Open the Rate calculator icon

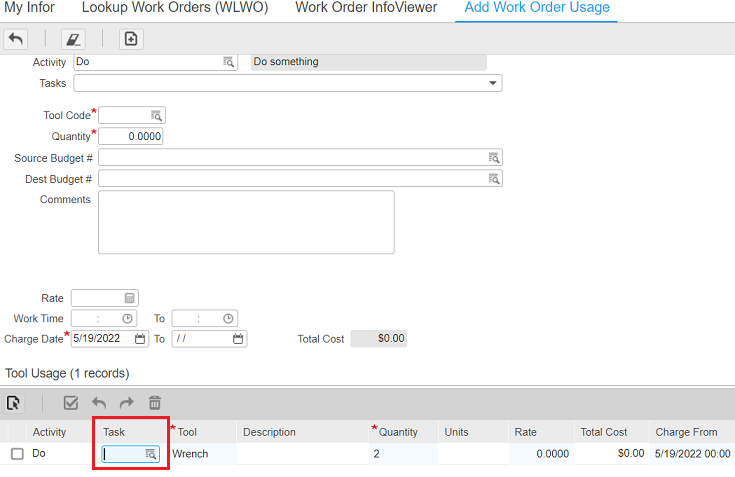[130, 298]
